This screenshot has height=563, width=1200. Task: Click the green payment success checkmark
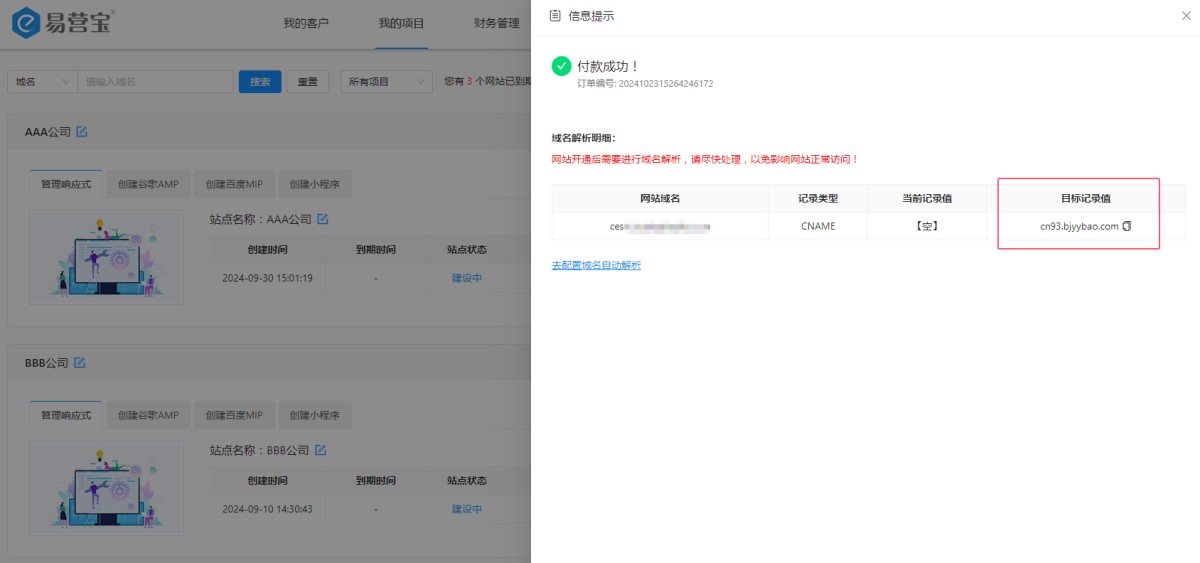[x=561, y=66]
